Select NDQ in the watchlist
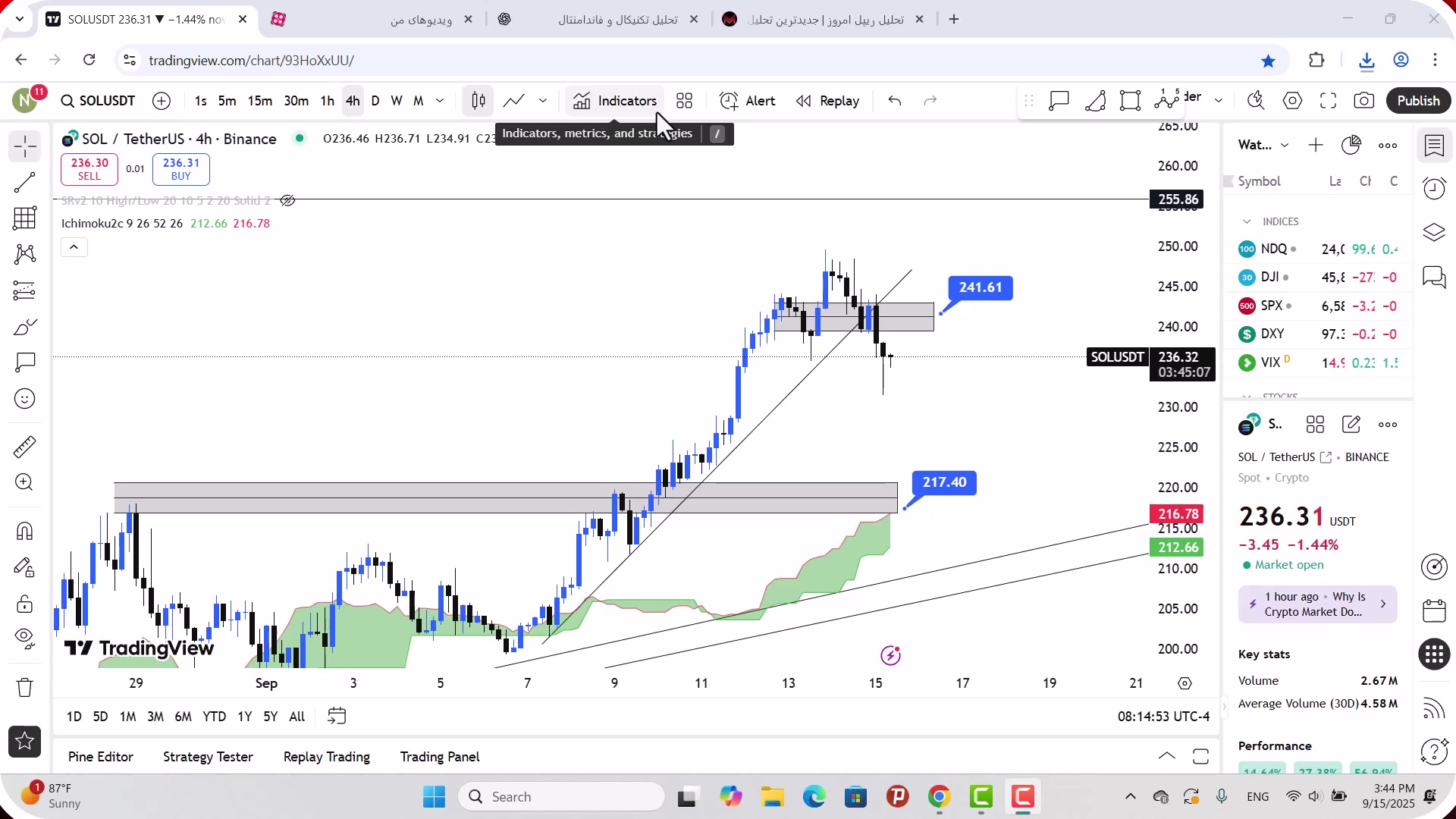Image resolution: width=1456 pixels, height=819 pixels. point(1317,249)
